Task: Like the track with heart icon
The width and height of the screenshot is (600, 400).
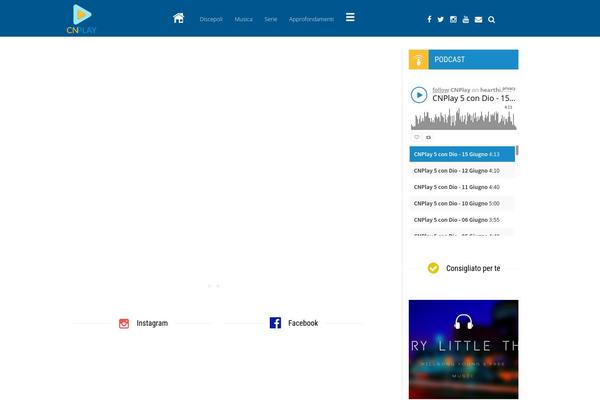Action: pyautogui.click(x=417, y=137)
